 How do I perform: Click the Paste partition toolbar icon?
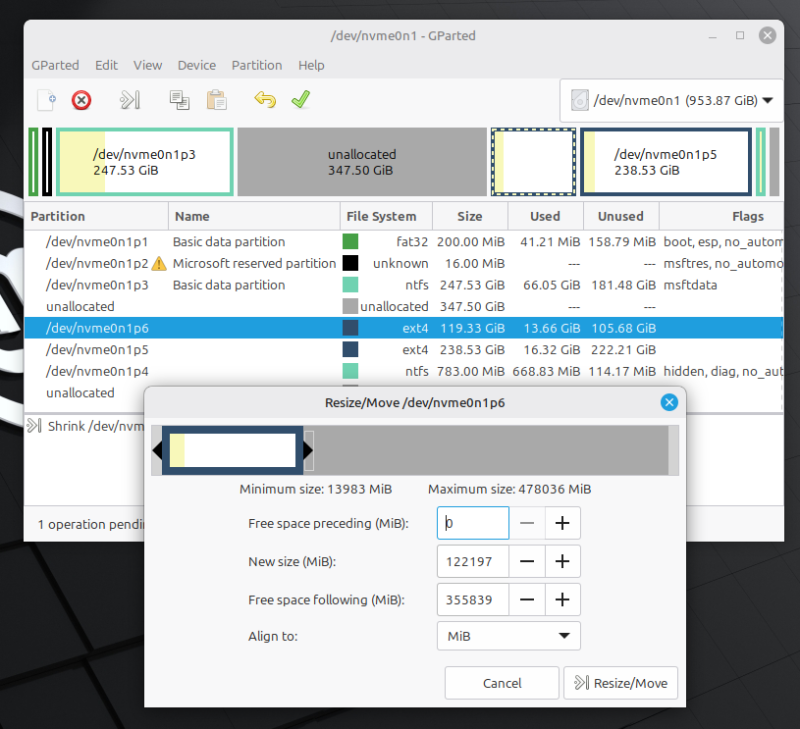click(x=216, y=100)
